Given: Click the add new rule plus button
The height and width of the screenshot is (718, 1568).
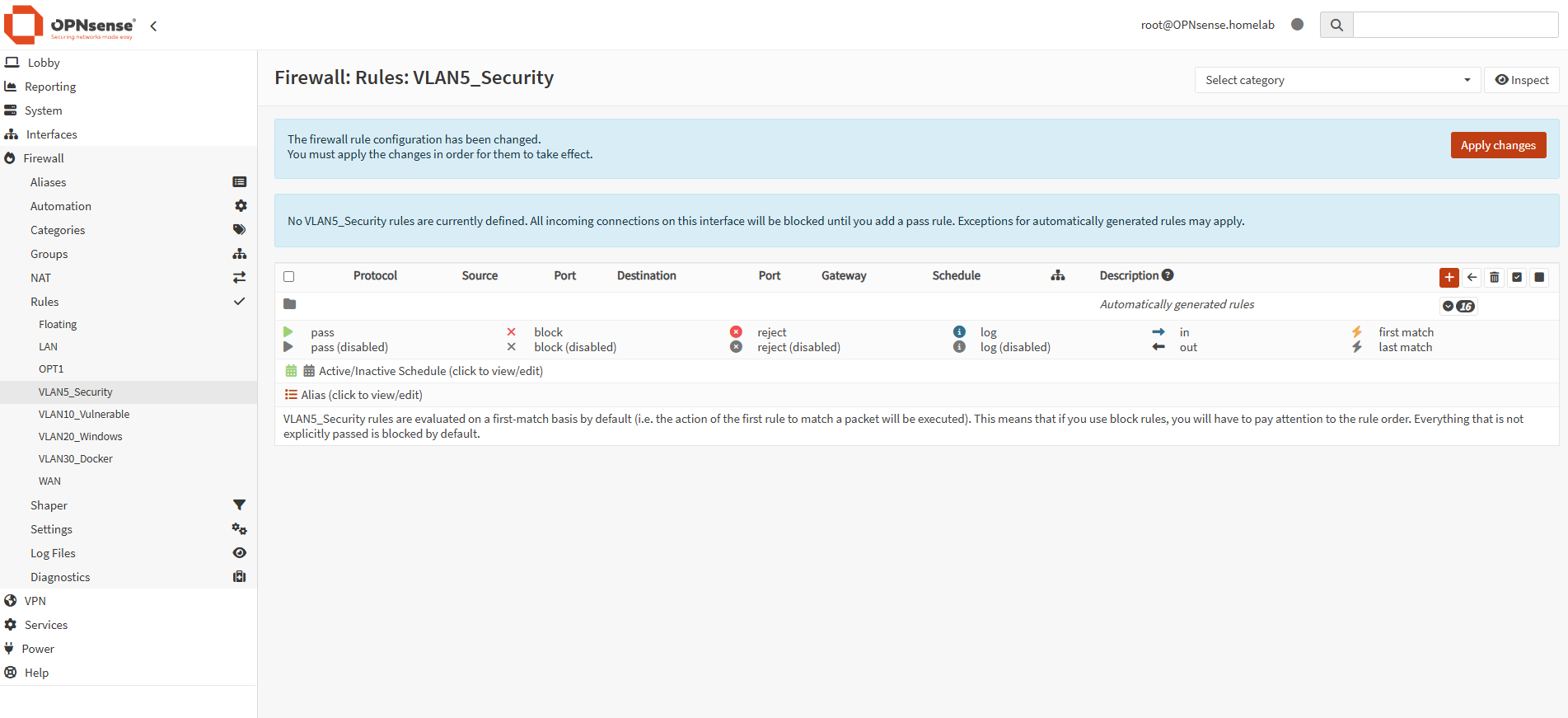Looking at the screenshot, I should [1449, 277].
